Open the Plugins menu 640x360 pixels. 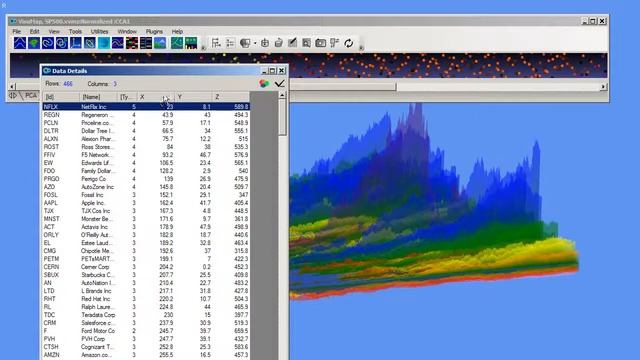click(x=154, y=31)
